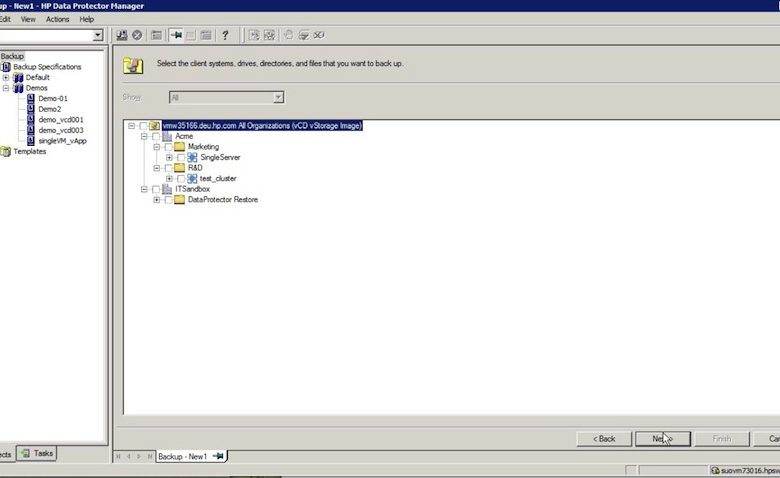Image resolution: width=780 pixels, height=478 pixels.
Task: Expand the Default group in sidebar
Action: (x=6, y=78)
